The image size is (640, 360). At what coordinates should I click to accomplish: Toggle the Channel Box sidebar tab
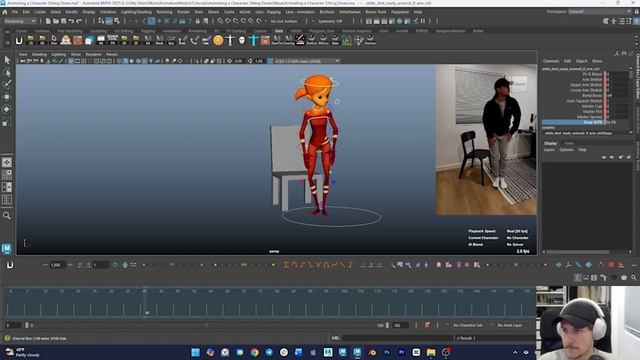638,77
